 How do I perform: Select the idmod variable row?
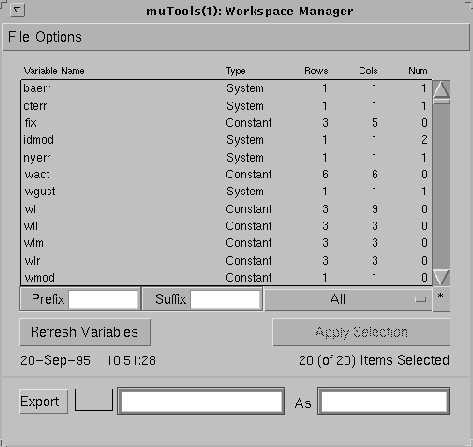(226, 140)
